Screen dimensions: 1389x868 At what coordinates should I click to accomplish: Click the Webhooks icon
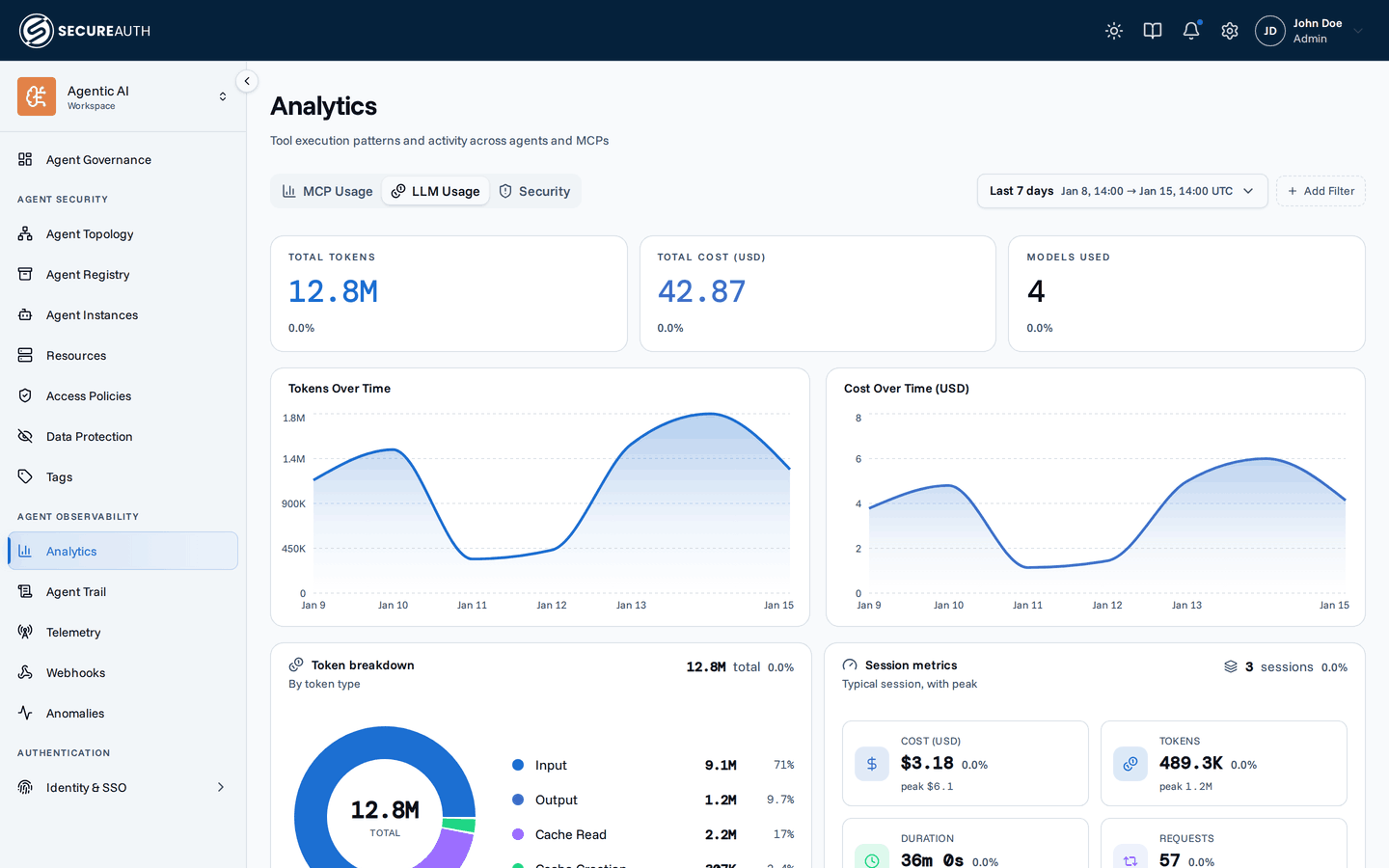coord(25,672)
